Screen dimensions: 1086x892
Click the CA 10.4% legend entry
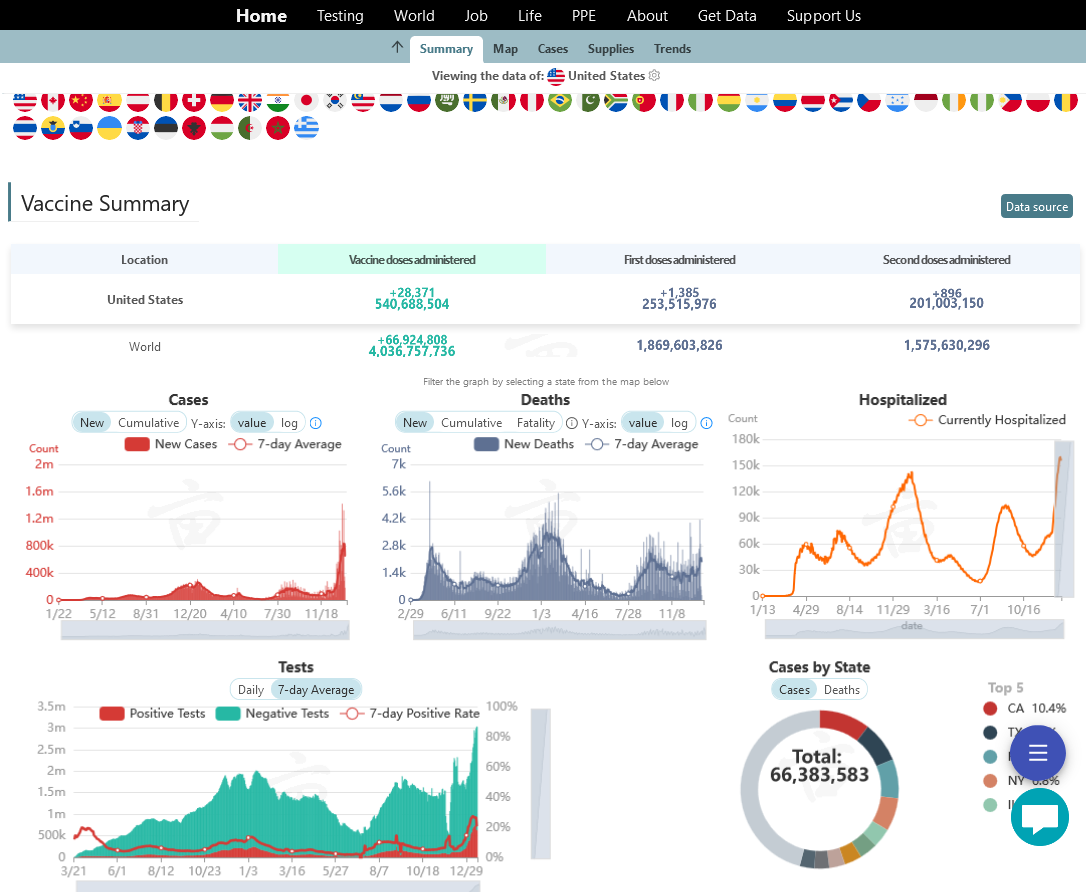[x=1024, y=708]
